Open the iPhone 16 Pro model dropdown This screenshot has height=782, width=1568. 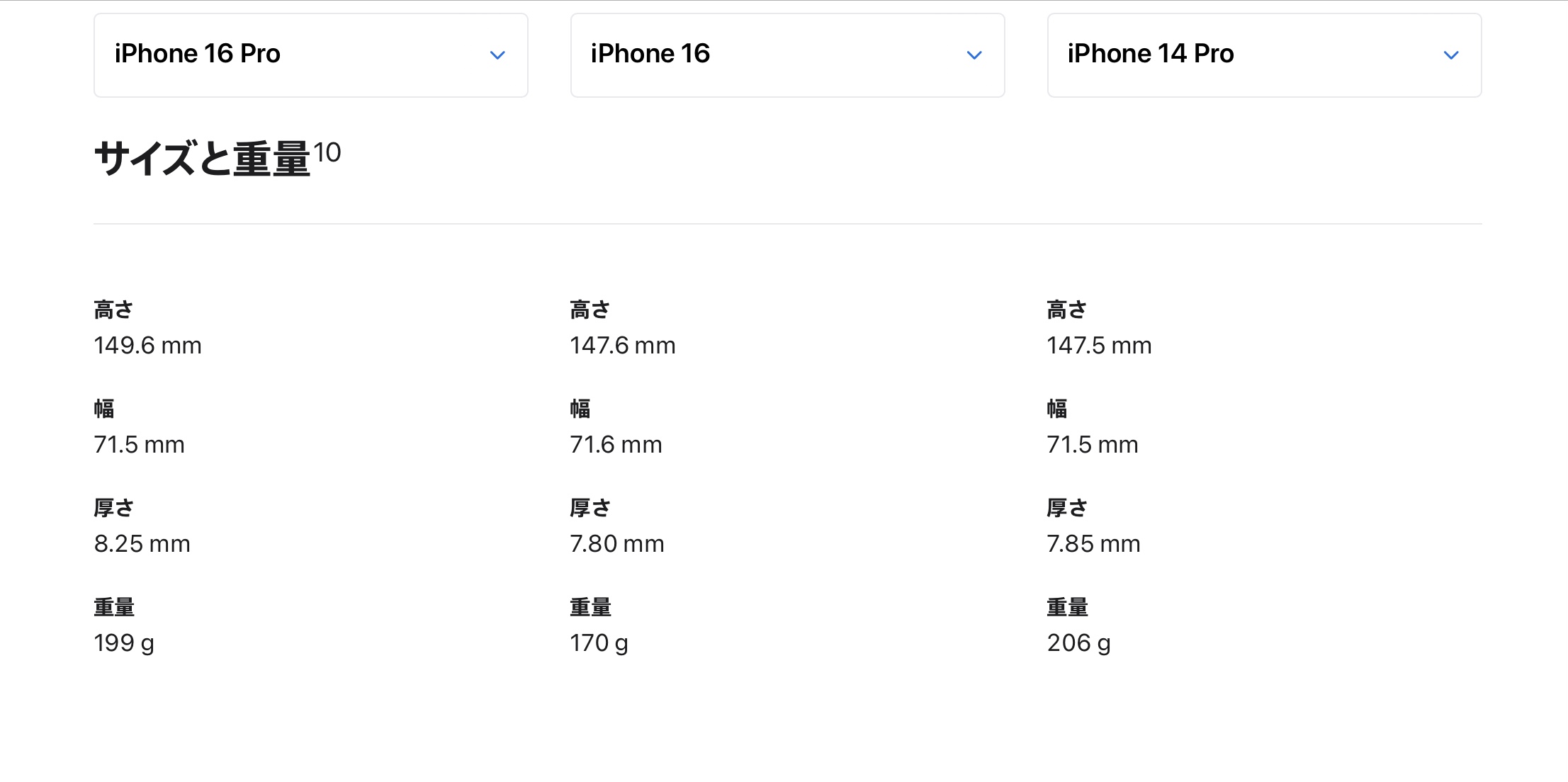[x=310, y=55]
